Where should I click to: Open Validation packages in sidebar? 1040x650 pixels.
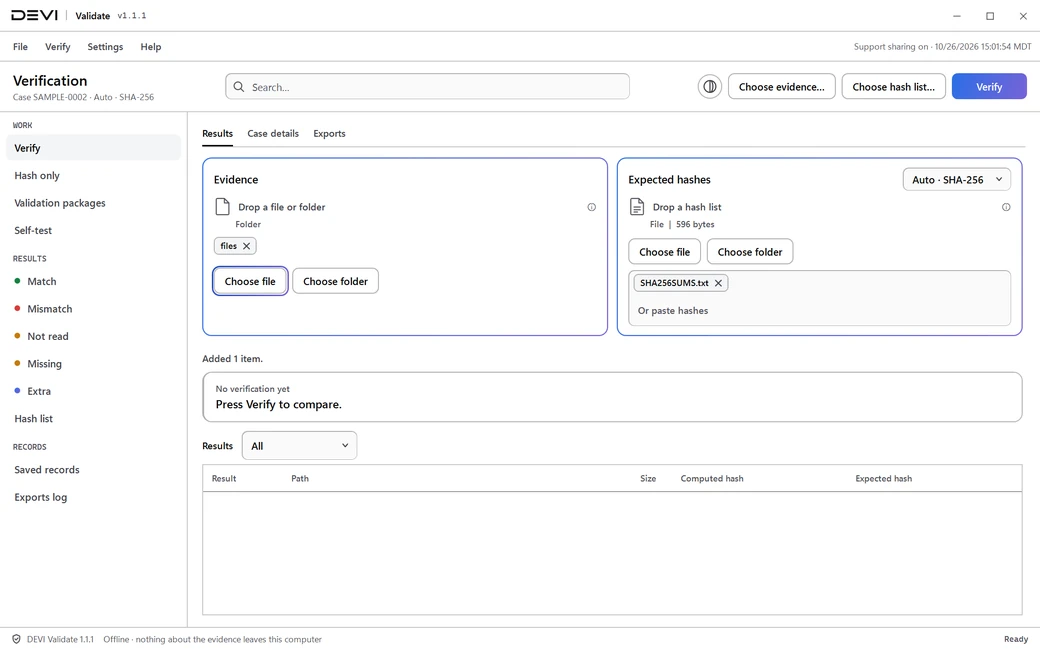(x=94, y=203)
